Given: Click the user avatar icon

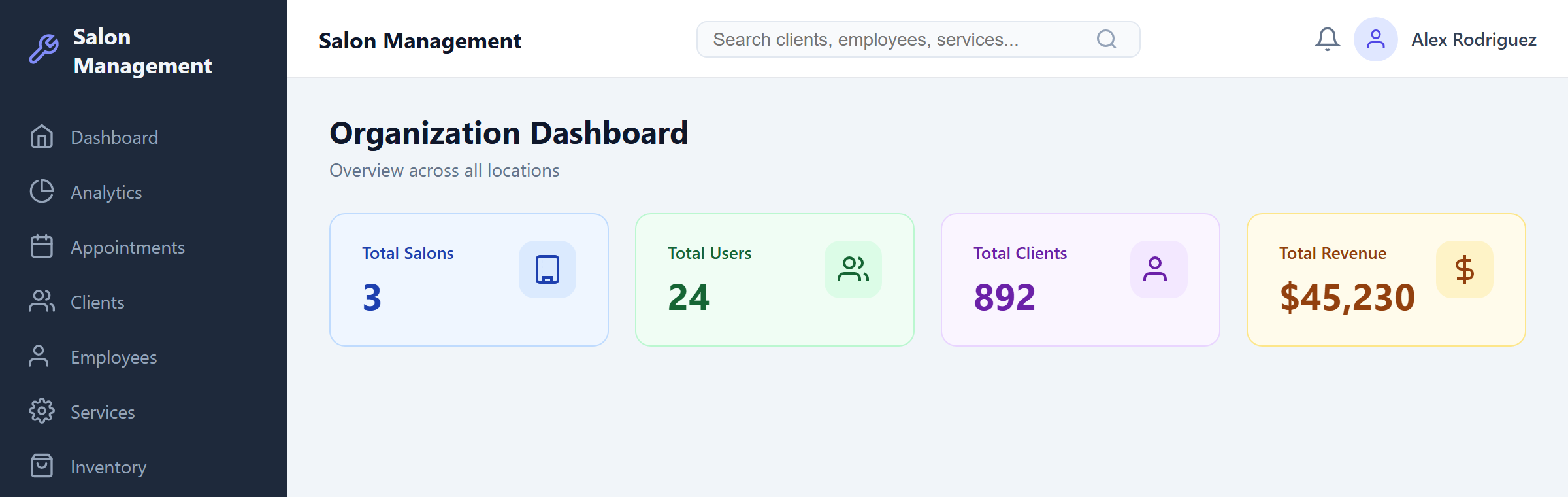Looking at the screenshot, I should (1375, 39).
